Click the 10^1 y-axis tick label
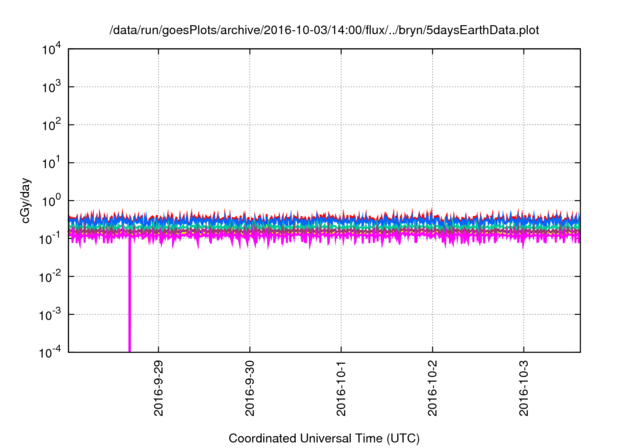The width and height of the screenshot is (640, 448). point(51,163)
